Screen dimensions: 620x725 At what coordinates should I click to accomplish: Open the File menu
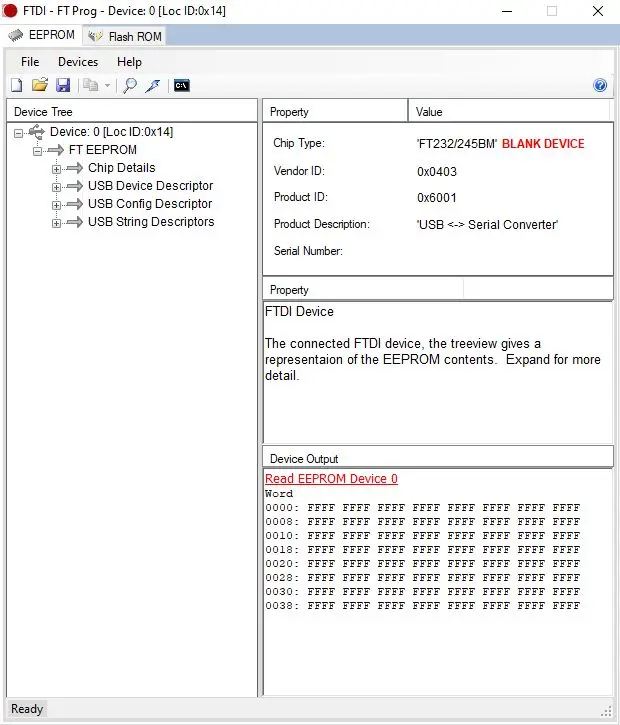coord(30,61)
